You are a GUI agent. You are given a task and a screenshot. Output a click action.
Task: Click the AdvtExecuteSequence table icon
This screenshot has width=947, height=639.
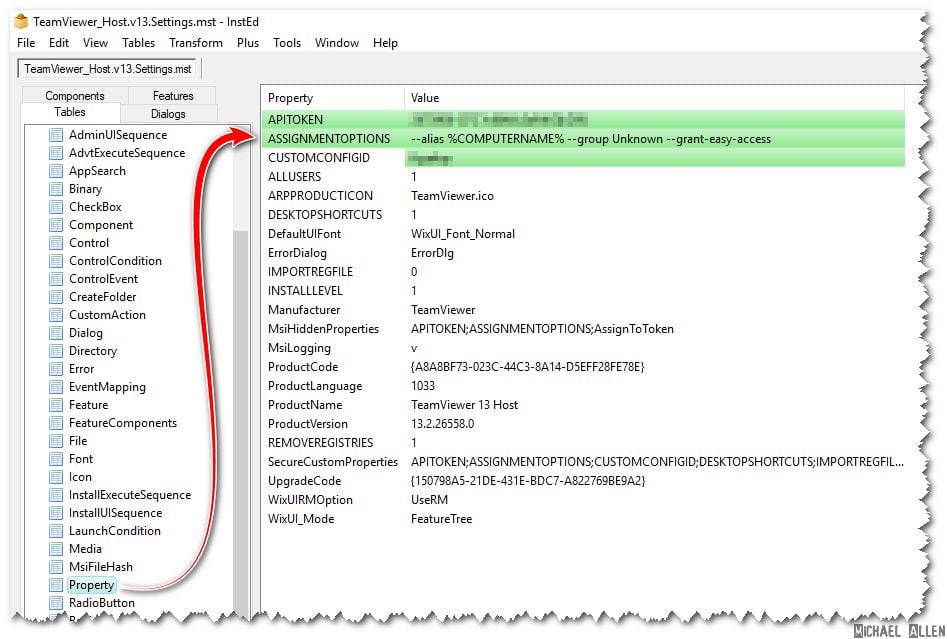tap(56, 153)
